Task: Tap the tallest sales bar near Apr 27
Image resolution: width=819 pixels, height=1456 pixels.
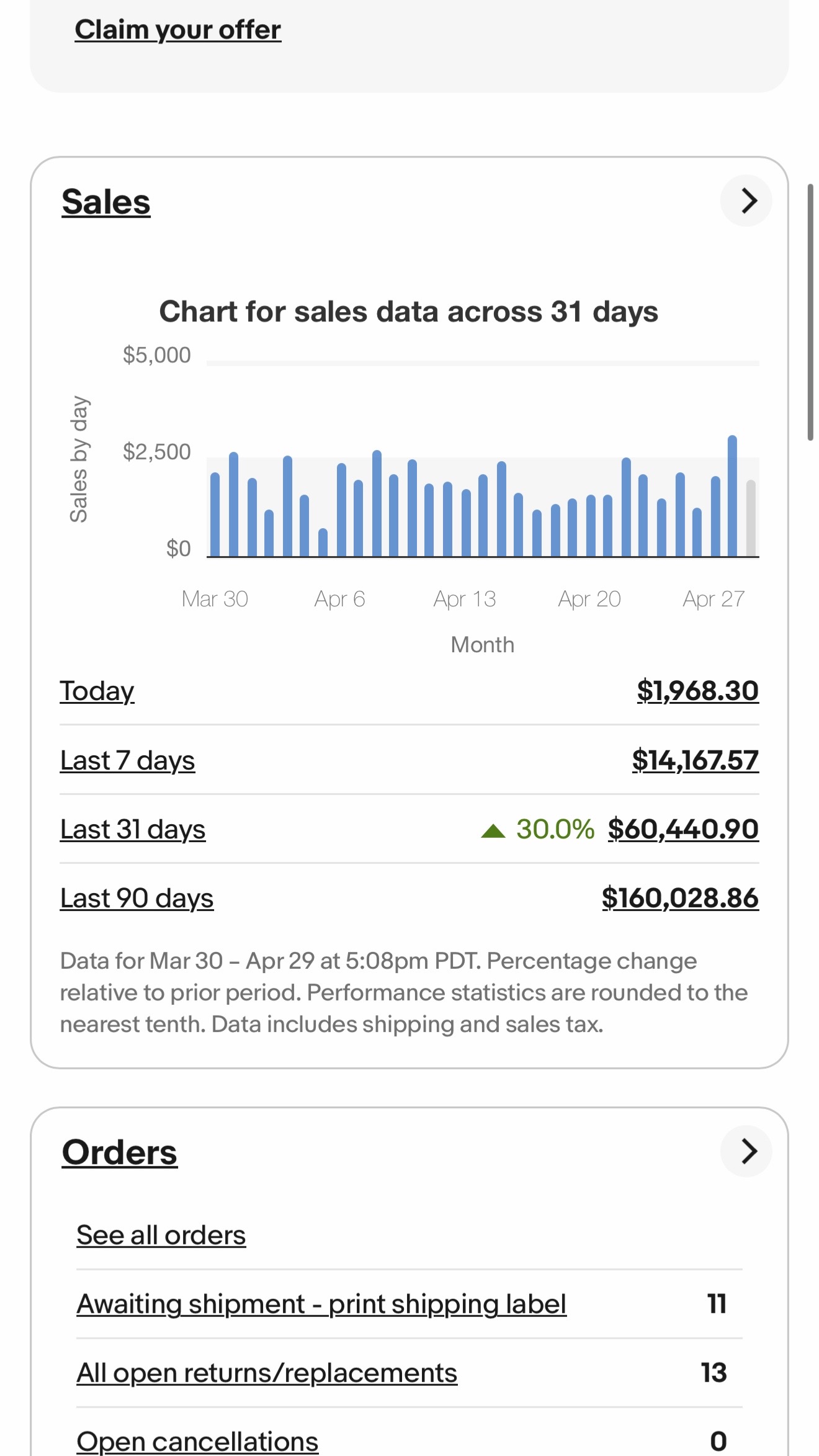Action: (x=732, y=496)
